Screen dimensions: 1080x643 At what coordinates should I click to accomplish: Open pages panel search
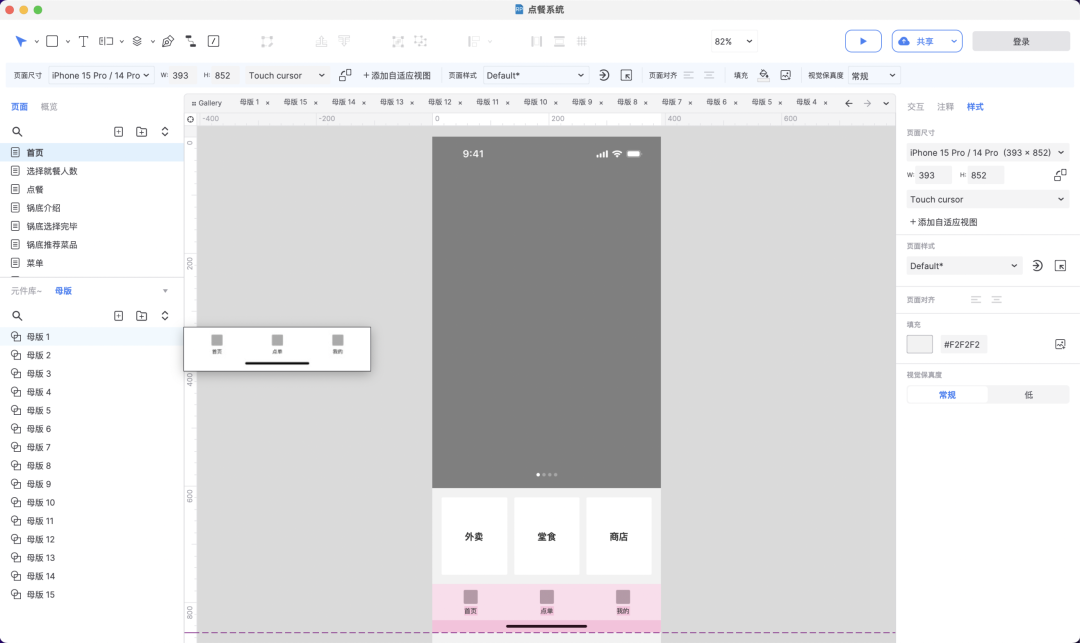coord(17,132)
